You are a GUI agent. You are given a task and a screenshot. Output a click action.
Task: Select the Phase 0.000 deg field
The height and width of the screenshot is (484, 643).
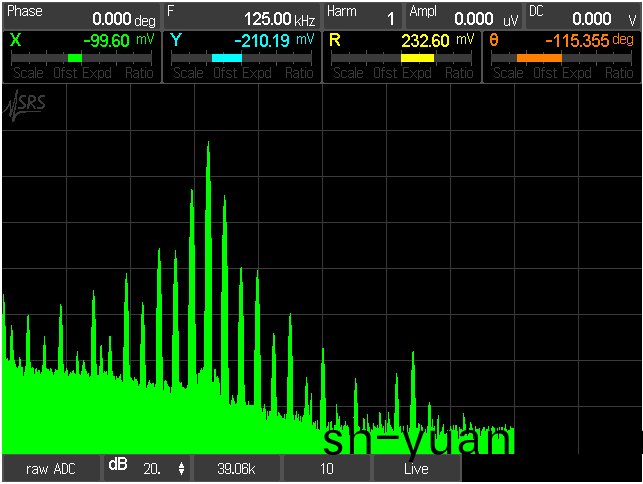pyautogui.click(x=81, y=15)
